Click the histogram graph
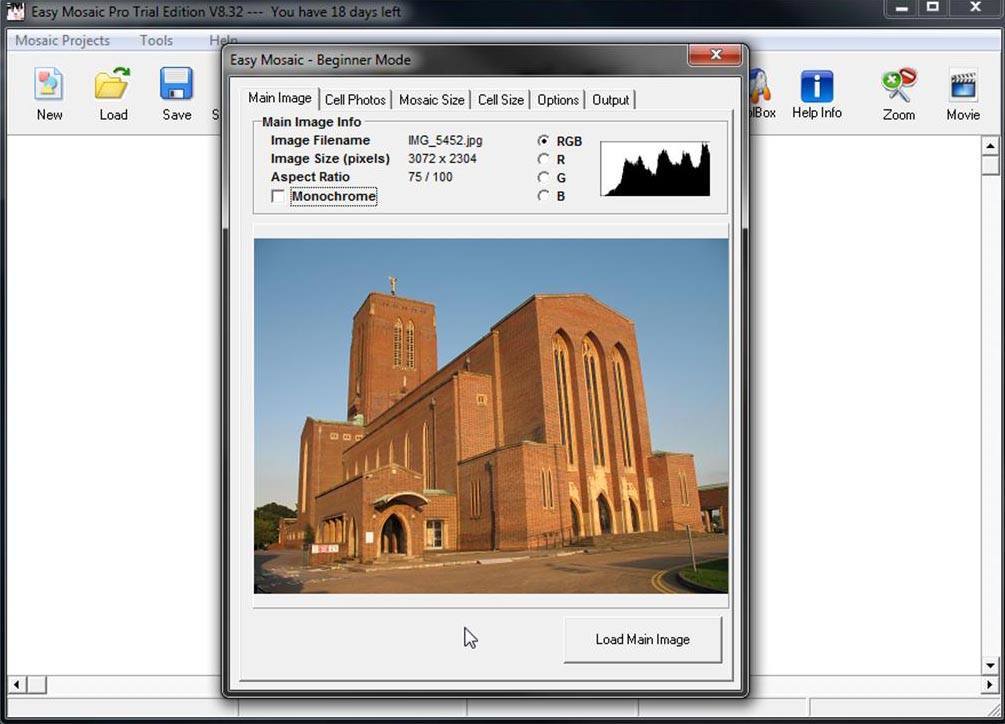The image size is (1005, 724). 655,169
